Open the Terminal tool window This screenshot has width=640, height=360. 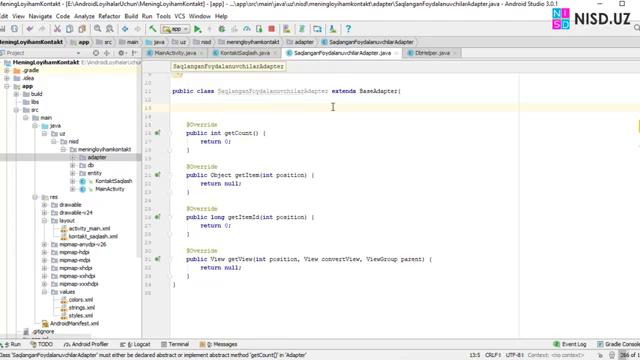click(x=175, y=344)
